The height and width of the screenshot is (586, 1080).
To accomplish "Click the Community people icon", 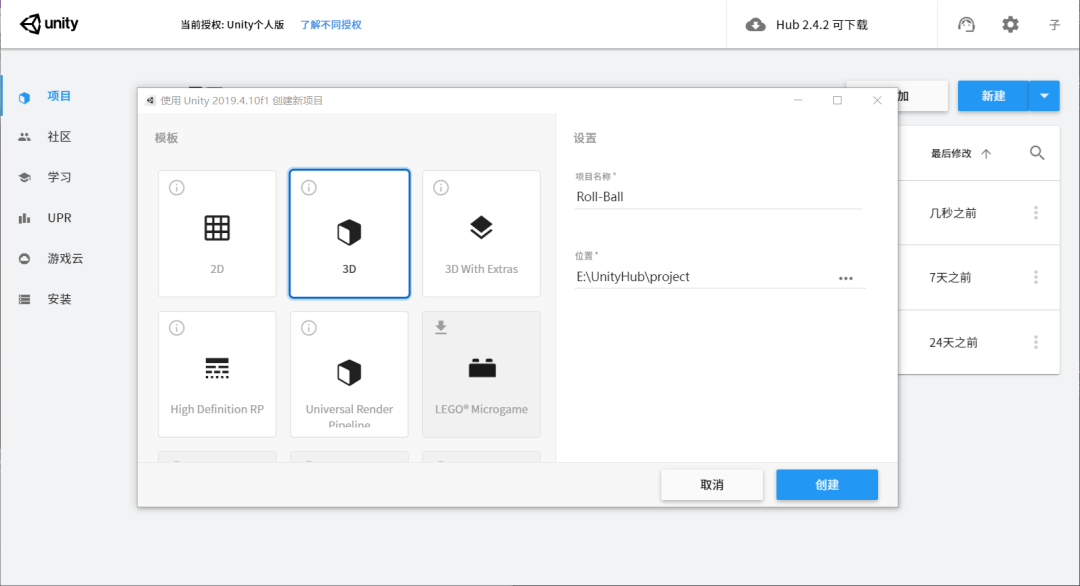I will 24,137.
